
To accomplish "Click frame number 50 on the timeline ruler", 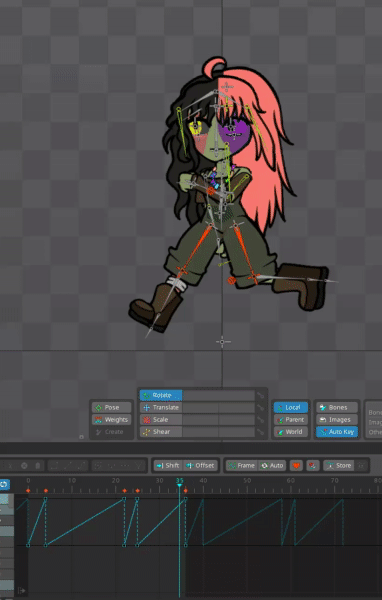I will [x=247, y=480].
